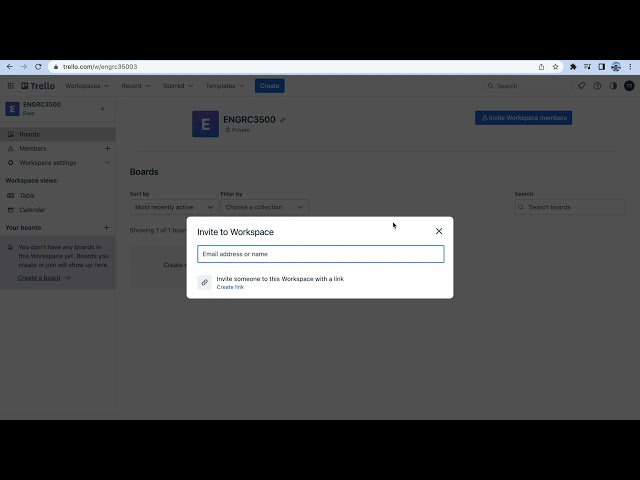Image resolution: width=640 pixels, height=480 pixels.
Task: Click Invite Workspace members button
Action: click(523, 118)
